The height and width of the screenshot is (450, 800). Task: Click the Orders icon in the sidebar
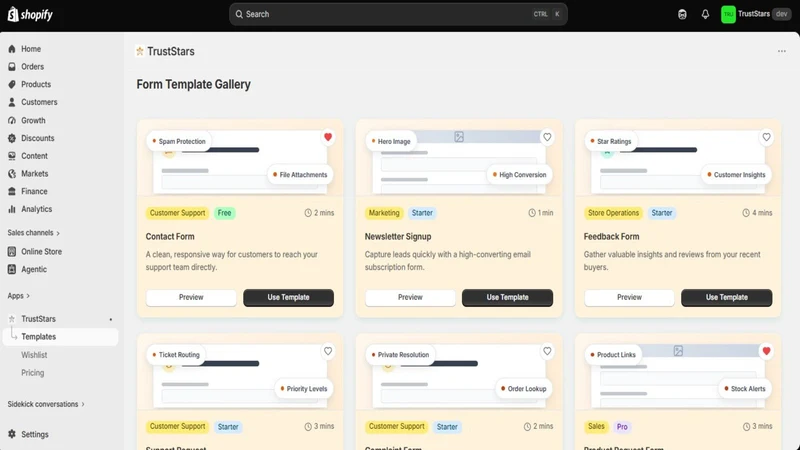12,67
